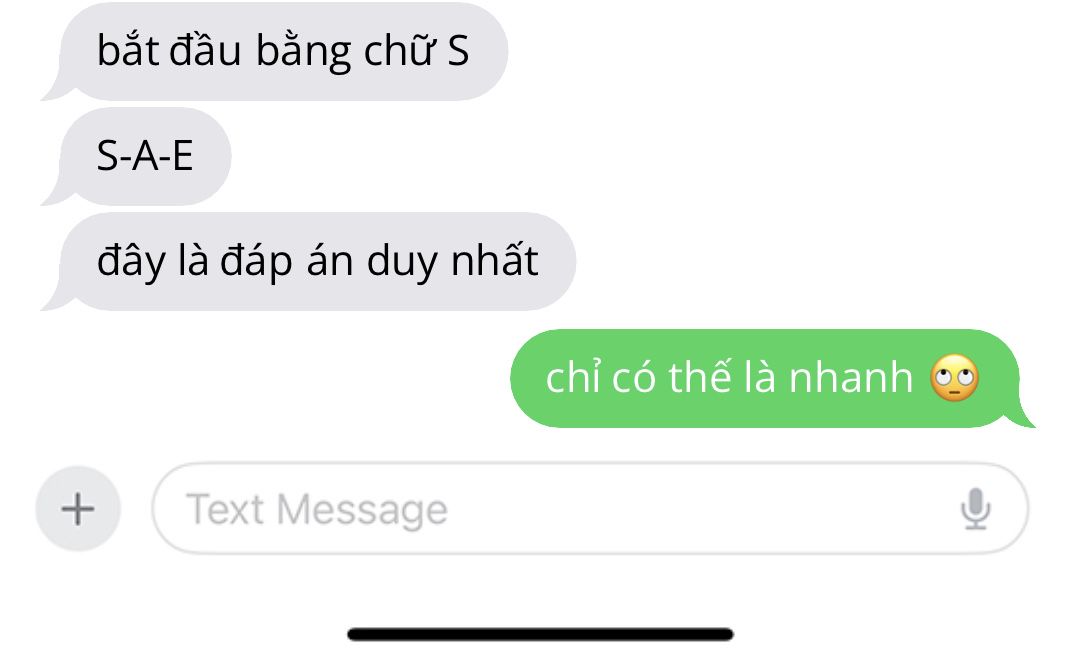The image size is (1080, 664).
Task: Click the letter "S" ending first message
Action: click(x=458, y=51)
